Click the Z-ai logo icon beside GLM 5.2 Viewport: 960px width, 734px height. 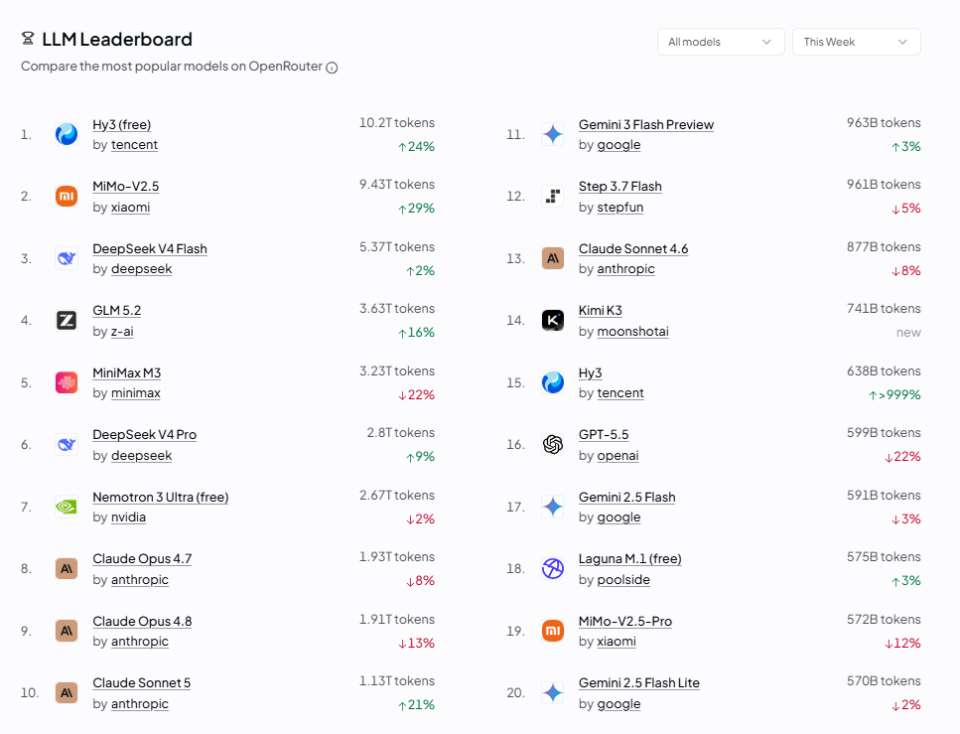point(66,320)
